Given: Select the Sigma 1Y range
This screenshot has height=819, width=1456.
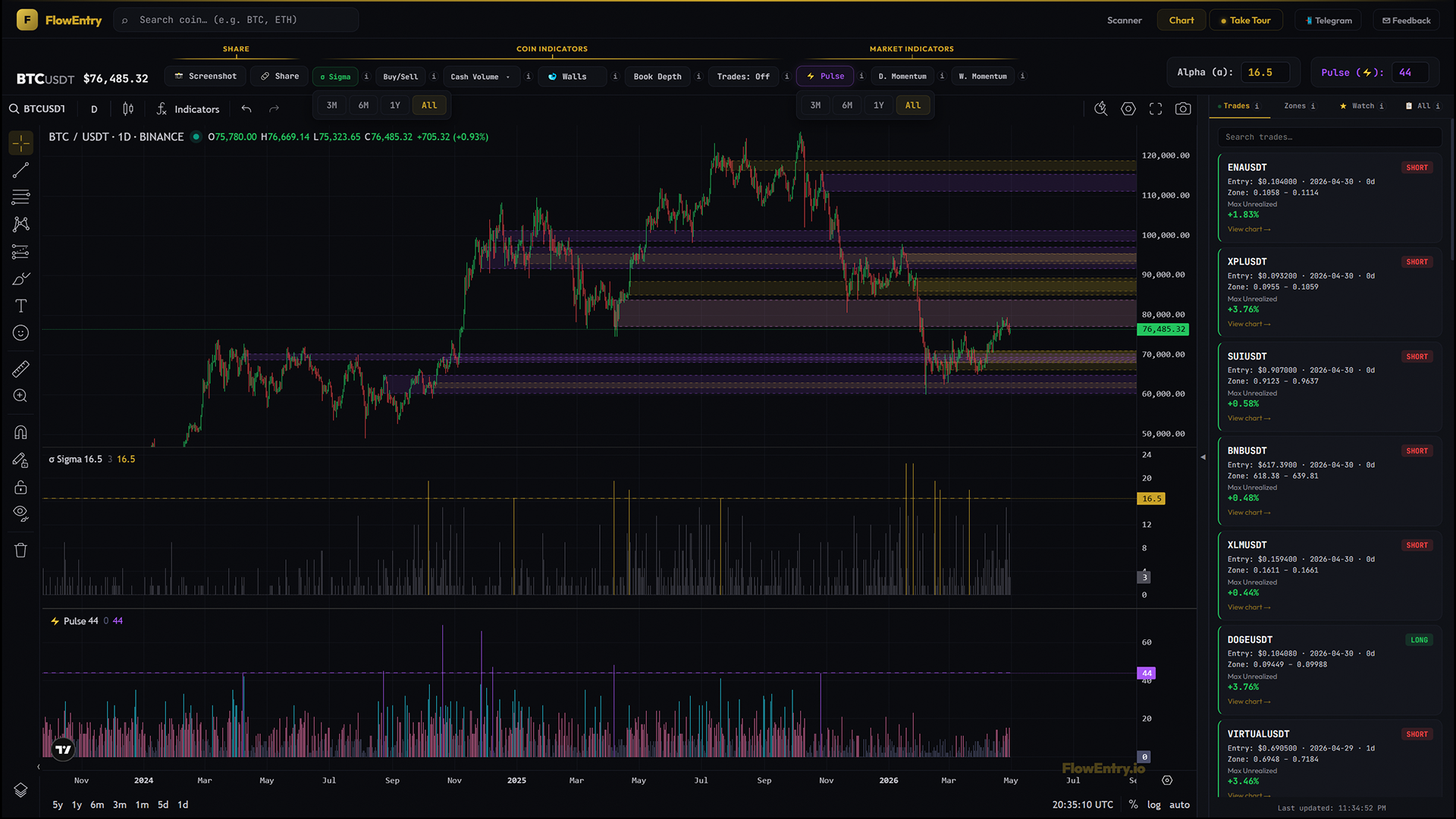Looking at the screenshot, I should pyautogui.click(x=395, y=105).
